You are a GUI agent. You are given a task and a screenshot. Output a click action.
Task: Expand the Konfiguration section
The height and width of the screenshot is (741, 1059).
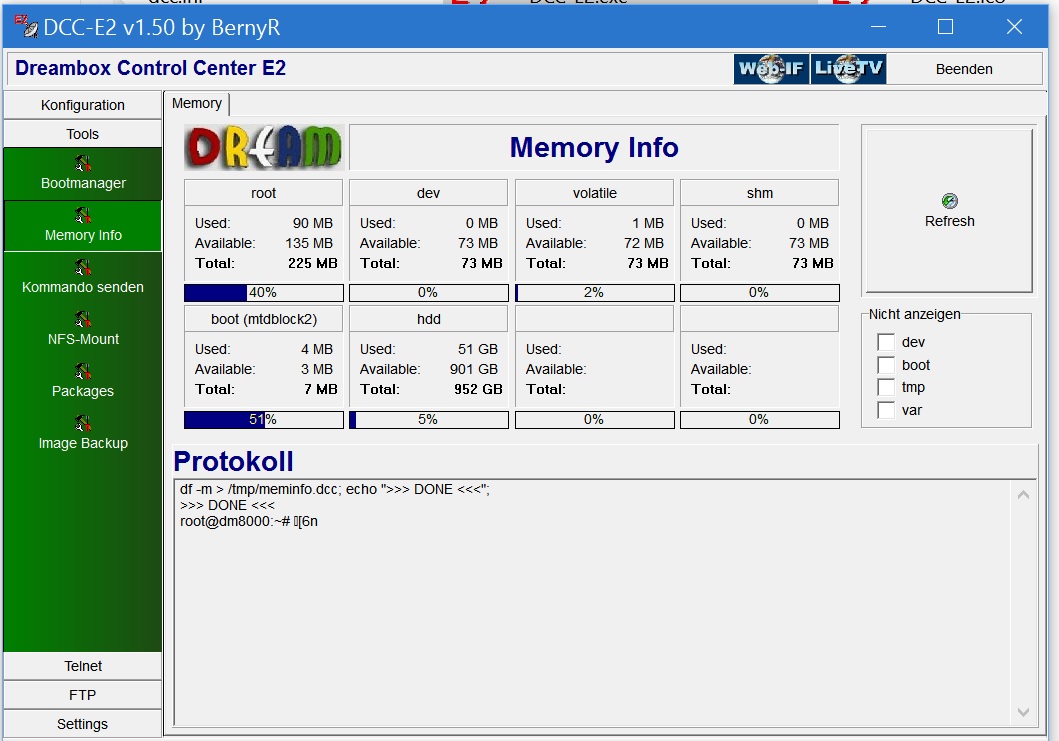click(83, 105)
